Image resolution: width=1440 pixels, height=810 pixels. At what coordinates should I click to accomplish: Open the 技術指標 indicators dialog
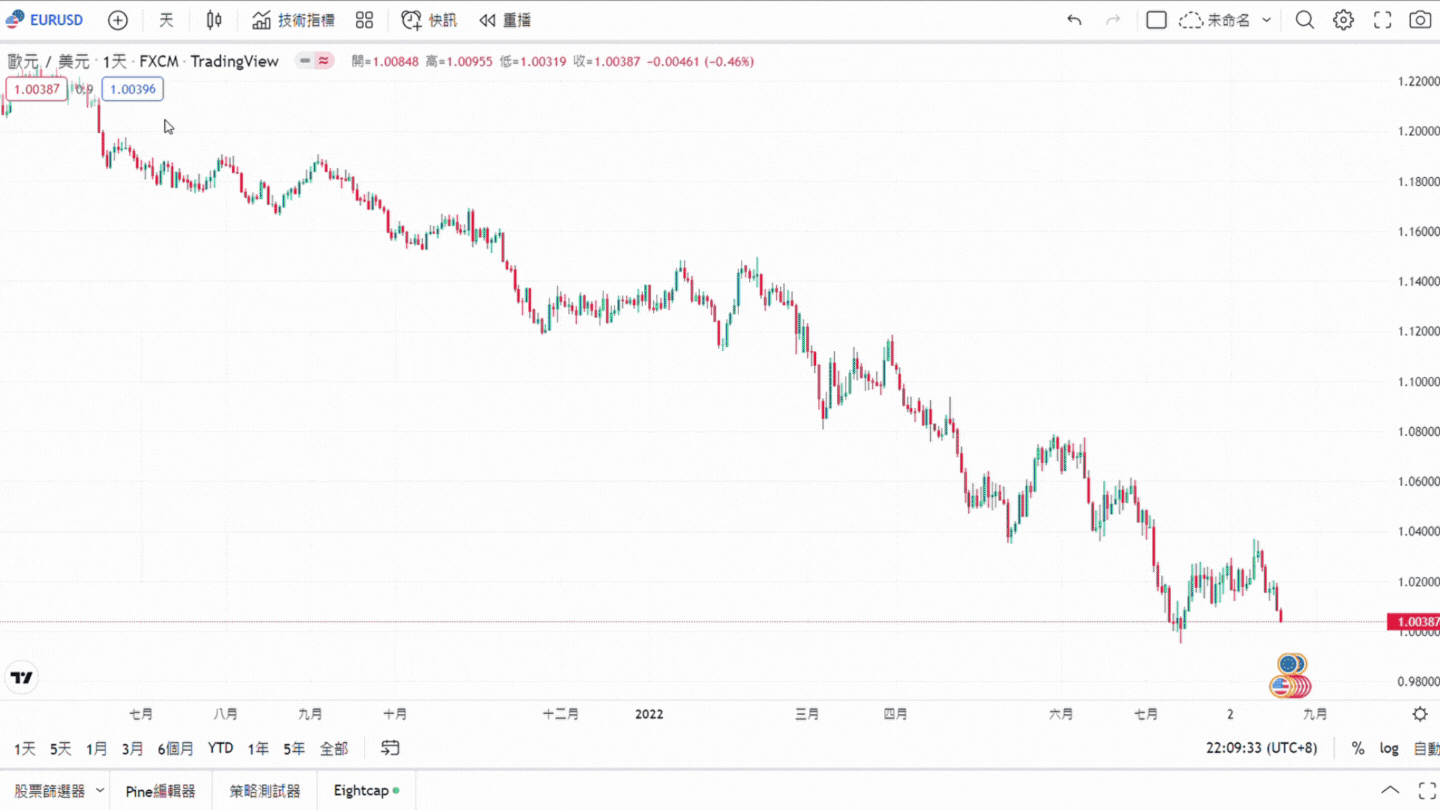pos(290,19)
